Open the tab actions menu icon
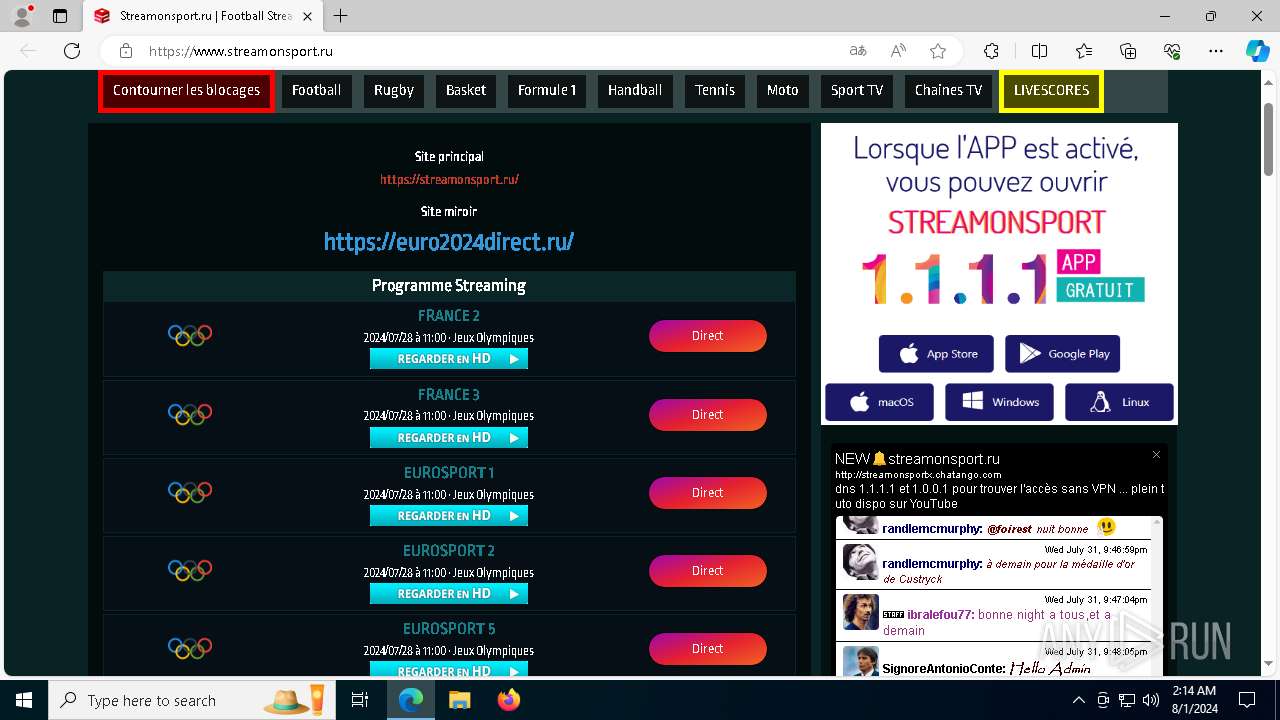 click(60, 16)
